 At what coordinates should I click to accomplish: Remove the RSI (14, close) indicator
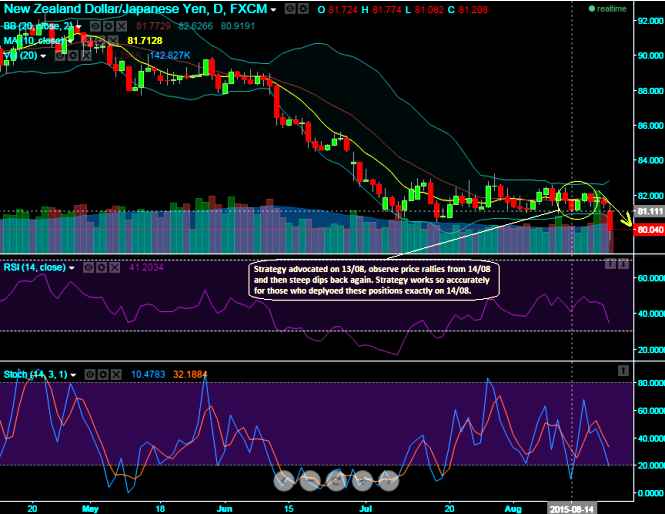click(x=115, y=268)
